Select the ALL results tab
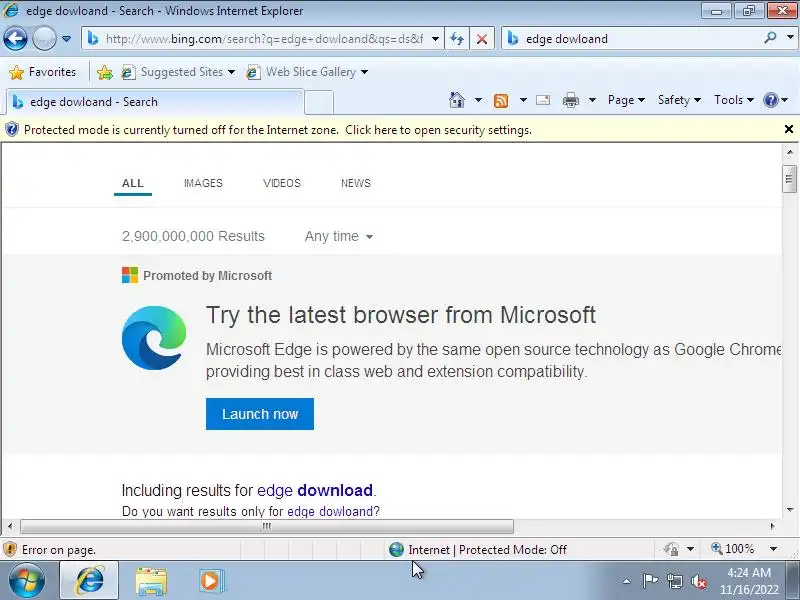Image resolution: width=800 pixels, height=600 pixels. click(x=133, y=183)
